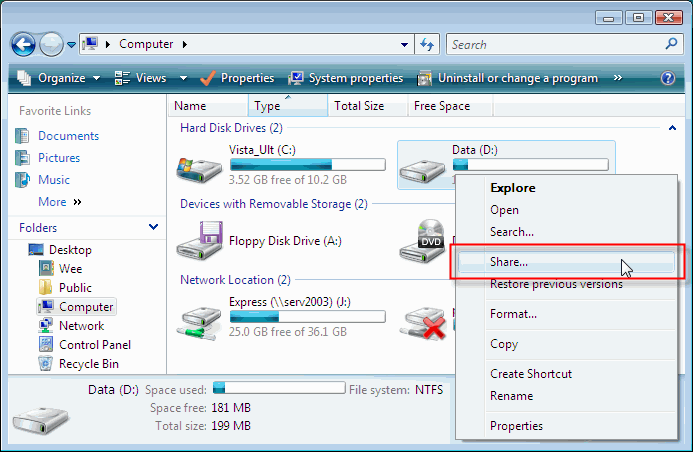Click the Music icon in Favorite Links

click(x=22, y=180)
